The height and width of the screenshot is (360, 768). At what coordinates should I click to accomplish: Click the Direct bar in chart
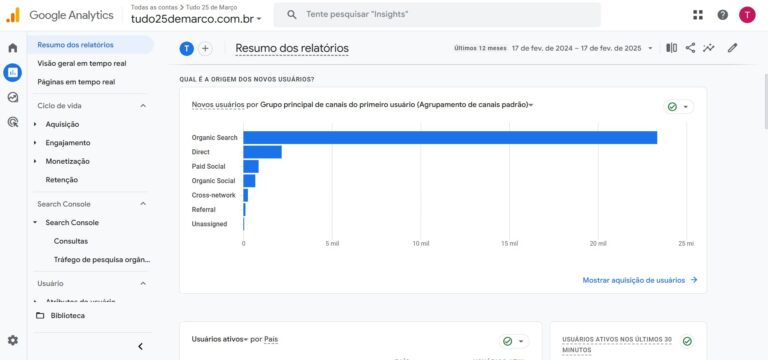click(x=263, y=152)
